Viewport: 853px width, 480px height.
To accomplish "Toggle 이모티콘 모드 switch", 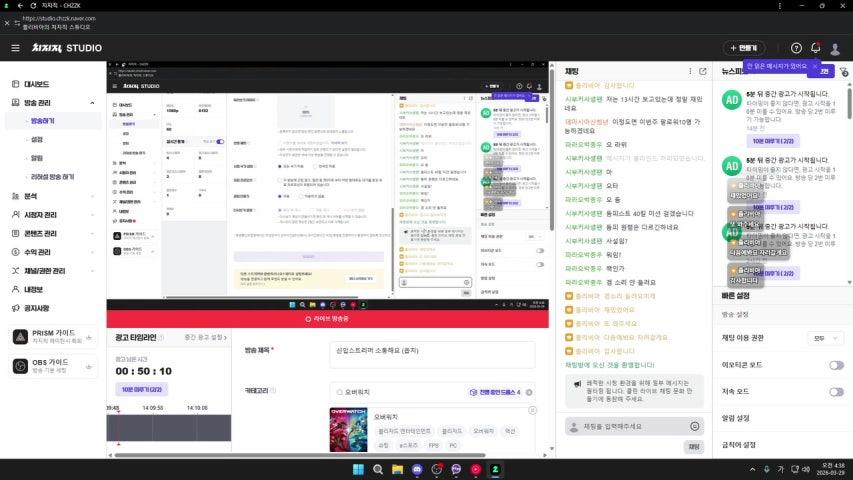I will tap(836, 365).
